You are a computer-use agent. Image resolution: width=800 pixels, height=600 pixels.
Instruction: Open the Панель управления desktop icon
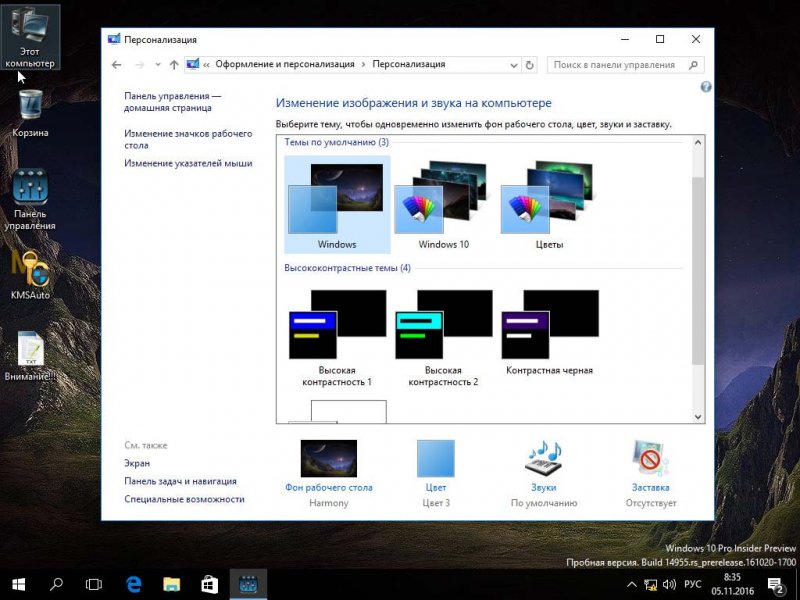tap(30, 200)
